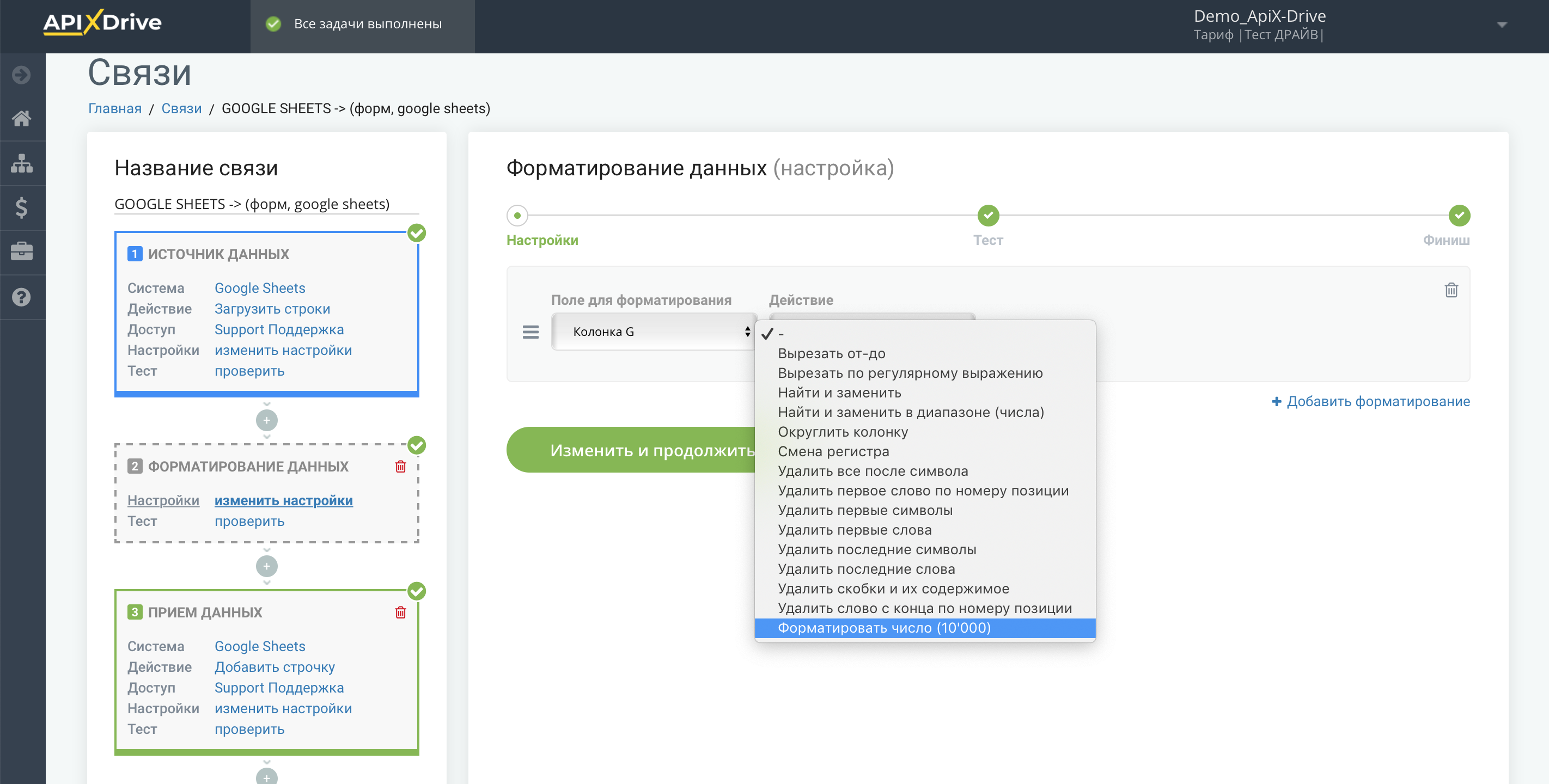This screenshot has height=784, width=1549.
Task: Click 'проверить' in ПРИЕМ ДАННЫХ
Action: pos(249,730)
